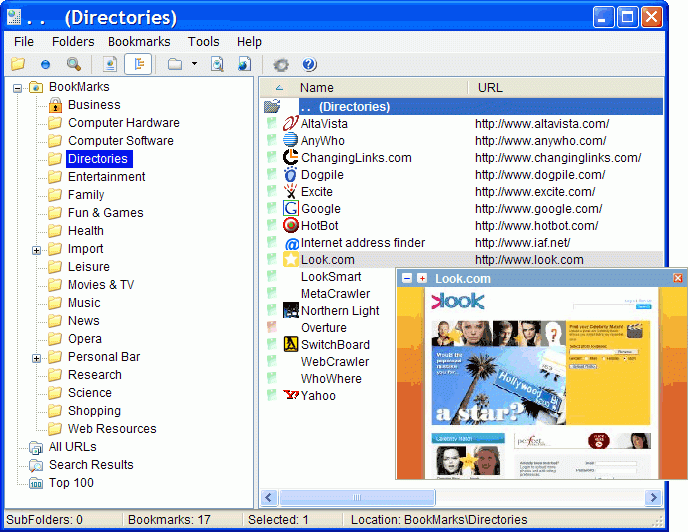
Task: Click the yellow folder toolbar icon
Action: (18, 64)
